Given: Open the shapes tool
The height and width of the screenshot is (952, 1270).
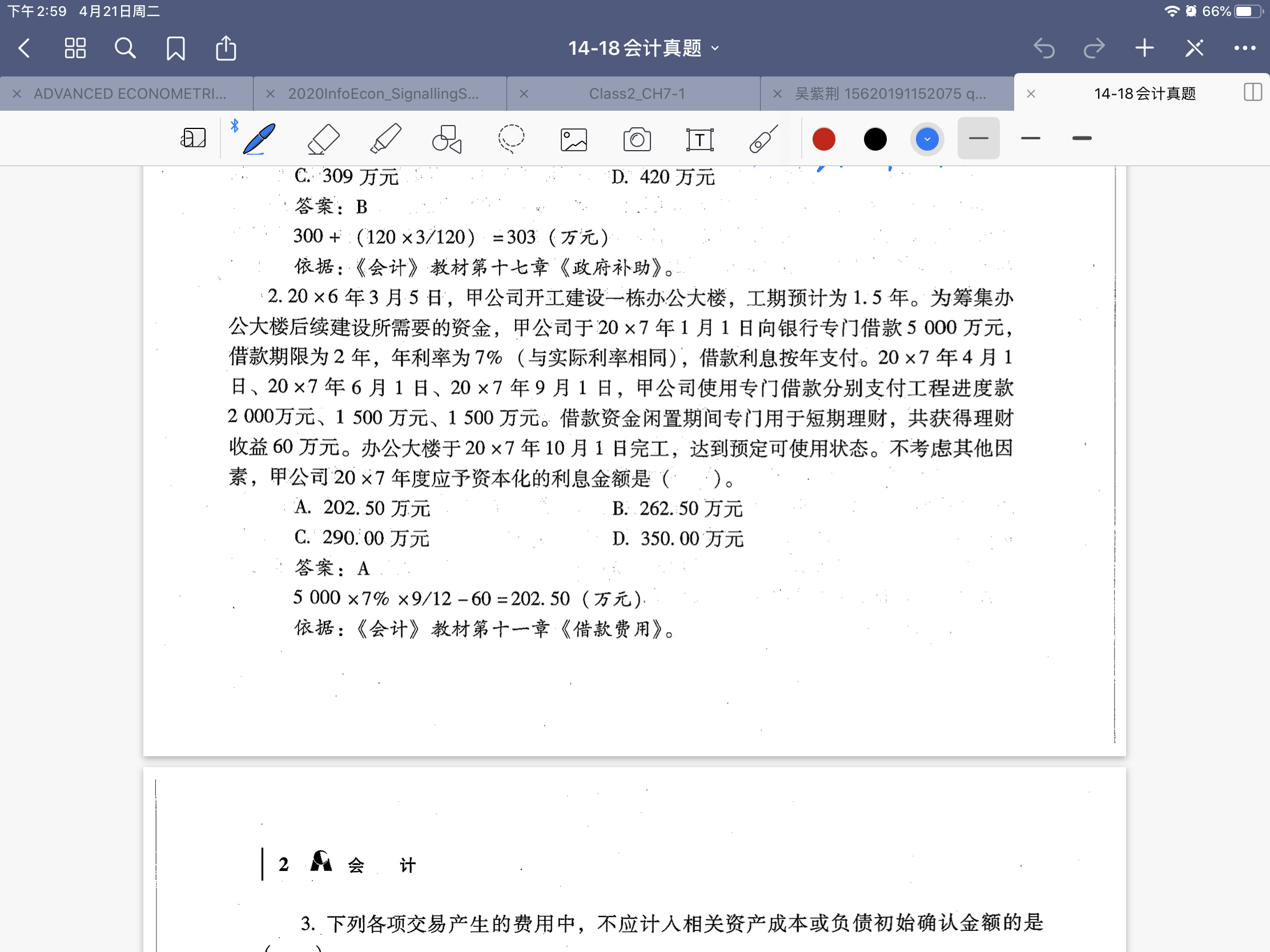Looking at the screenshot, I should click(x=447, y=139).
